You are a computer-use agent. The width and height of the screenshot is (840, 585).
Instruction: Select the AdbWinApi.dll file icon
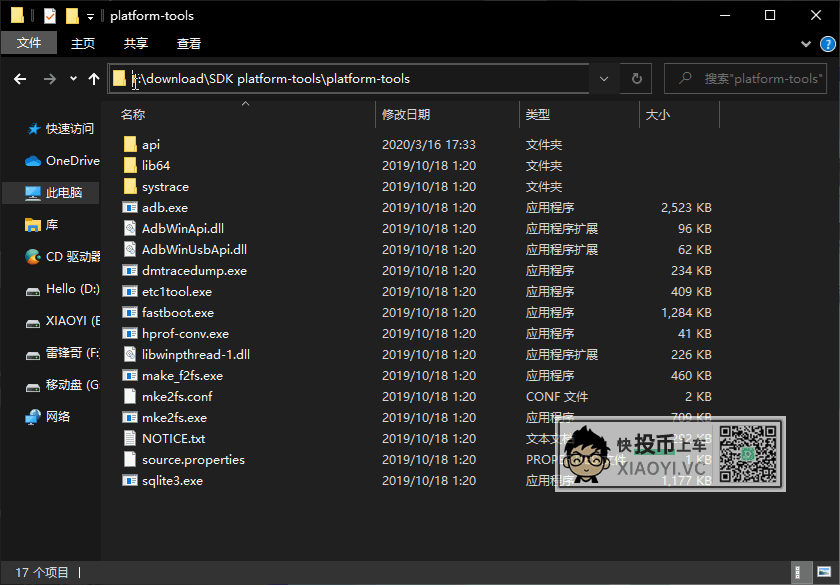pyautogui.click(x=130, y=228)
